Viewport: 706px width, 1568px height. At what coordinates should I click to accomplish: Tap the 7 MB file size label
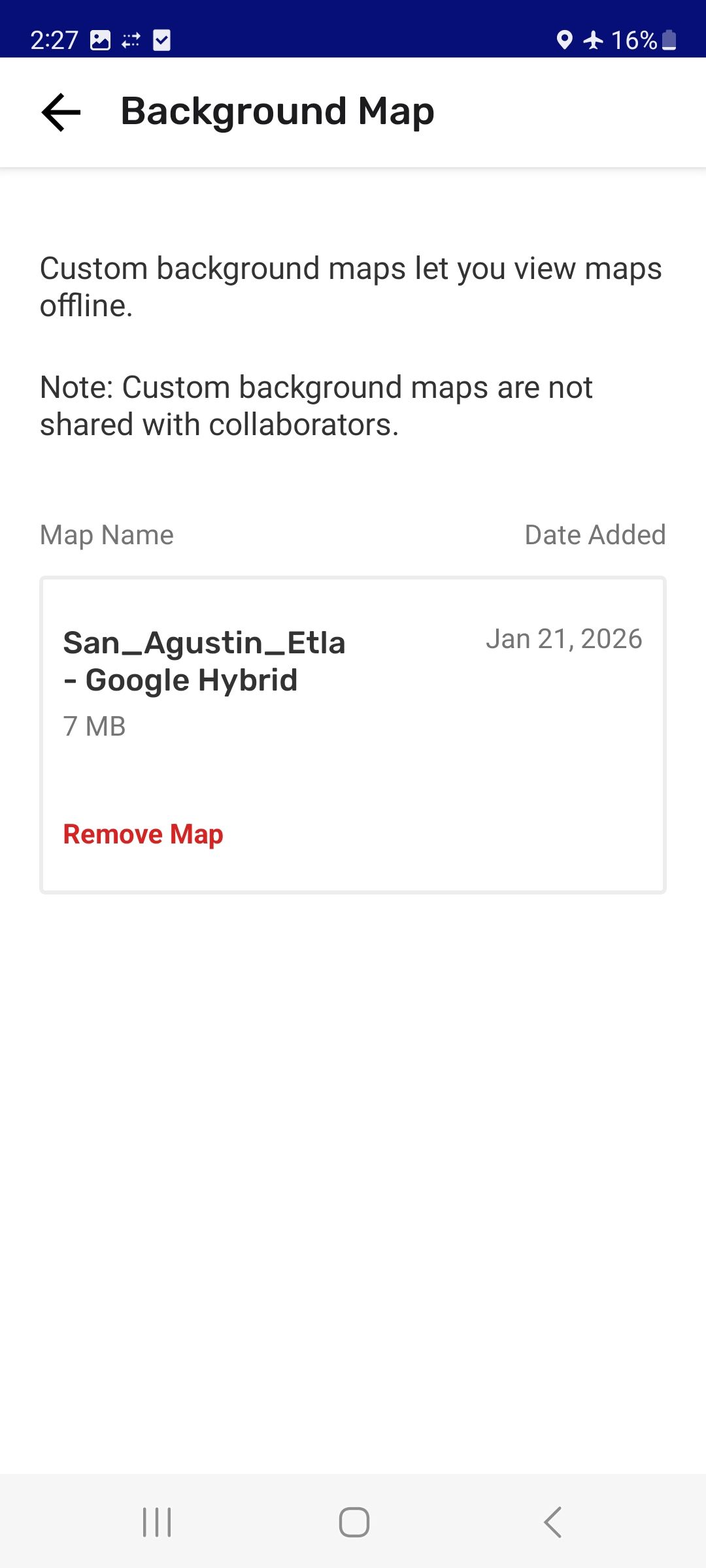pos(94,727)
